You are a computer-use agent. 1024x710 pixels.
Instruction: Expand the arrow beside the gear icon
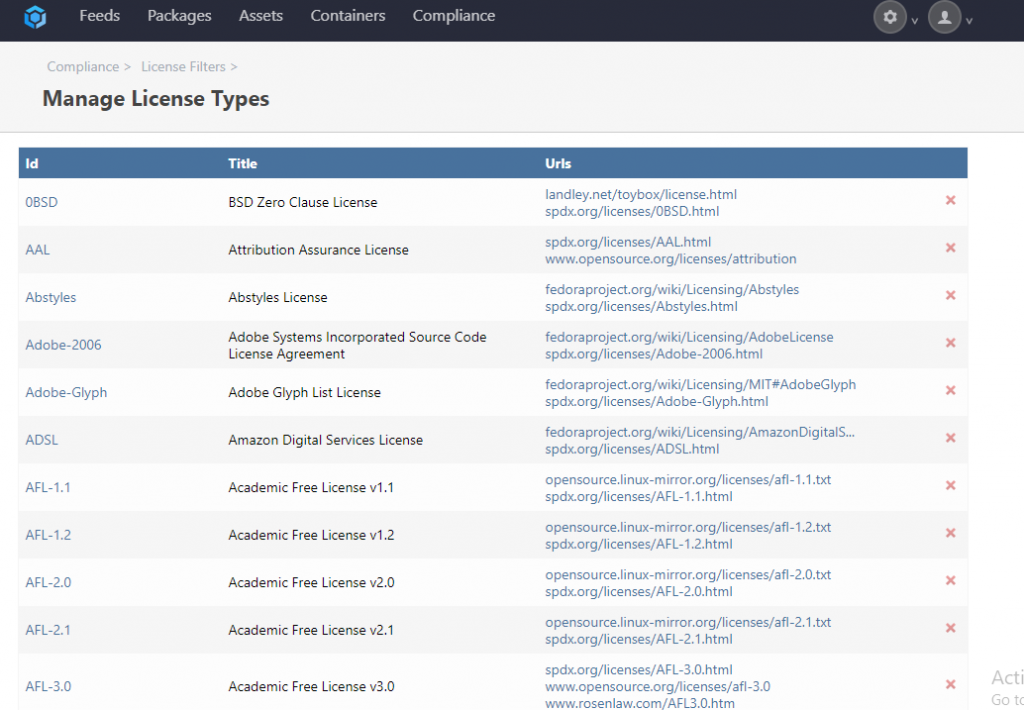914,21
